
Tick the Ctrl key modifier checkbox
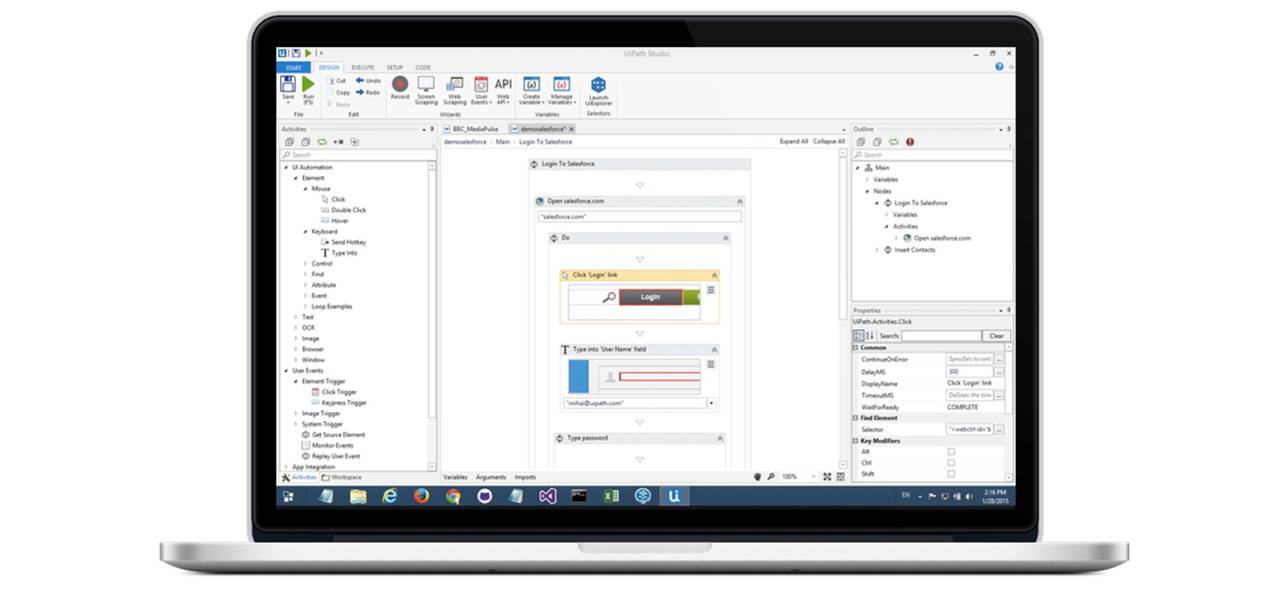coord(951,462)
